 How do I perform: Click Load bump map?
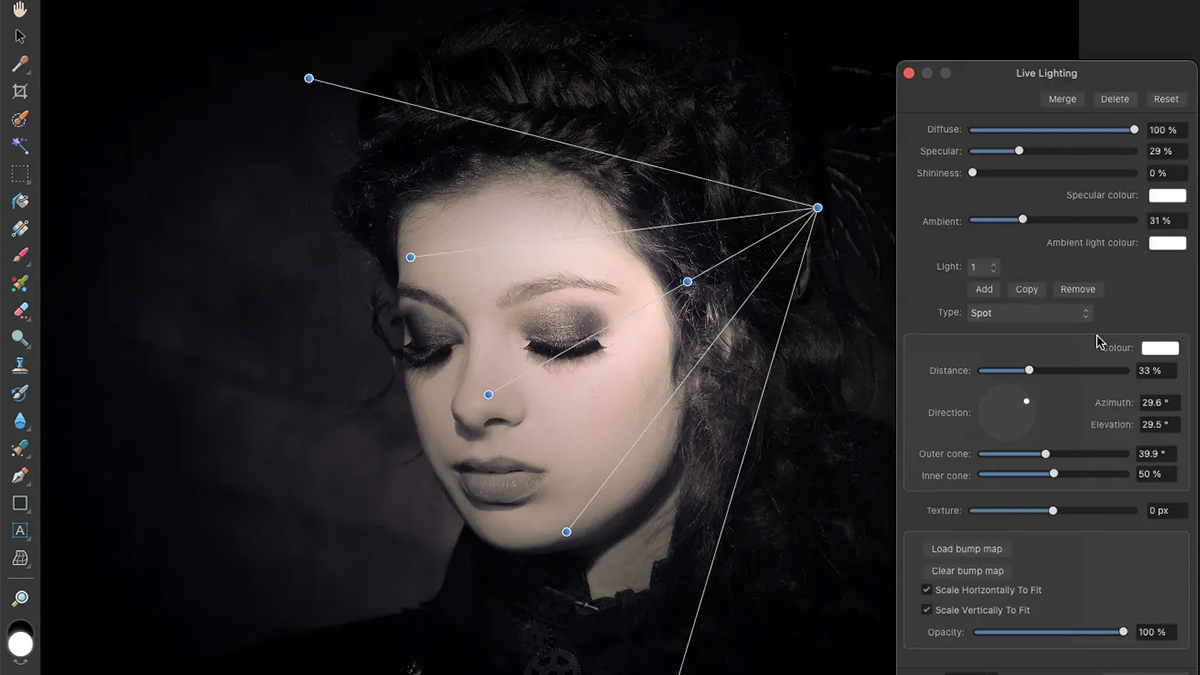point(966,548)
